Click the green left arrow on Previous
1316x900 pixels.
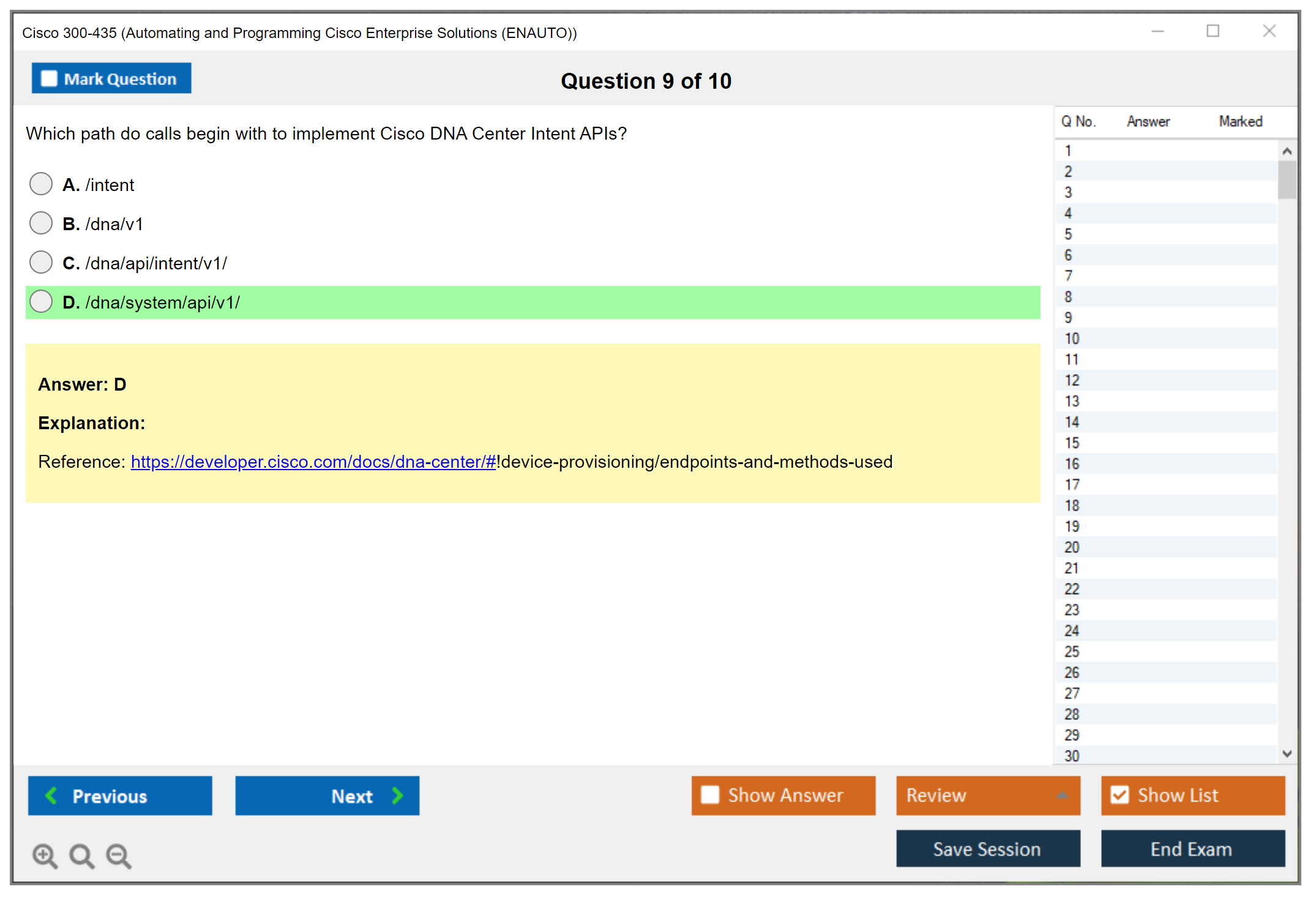tap(51, 795)
